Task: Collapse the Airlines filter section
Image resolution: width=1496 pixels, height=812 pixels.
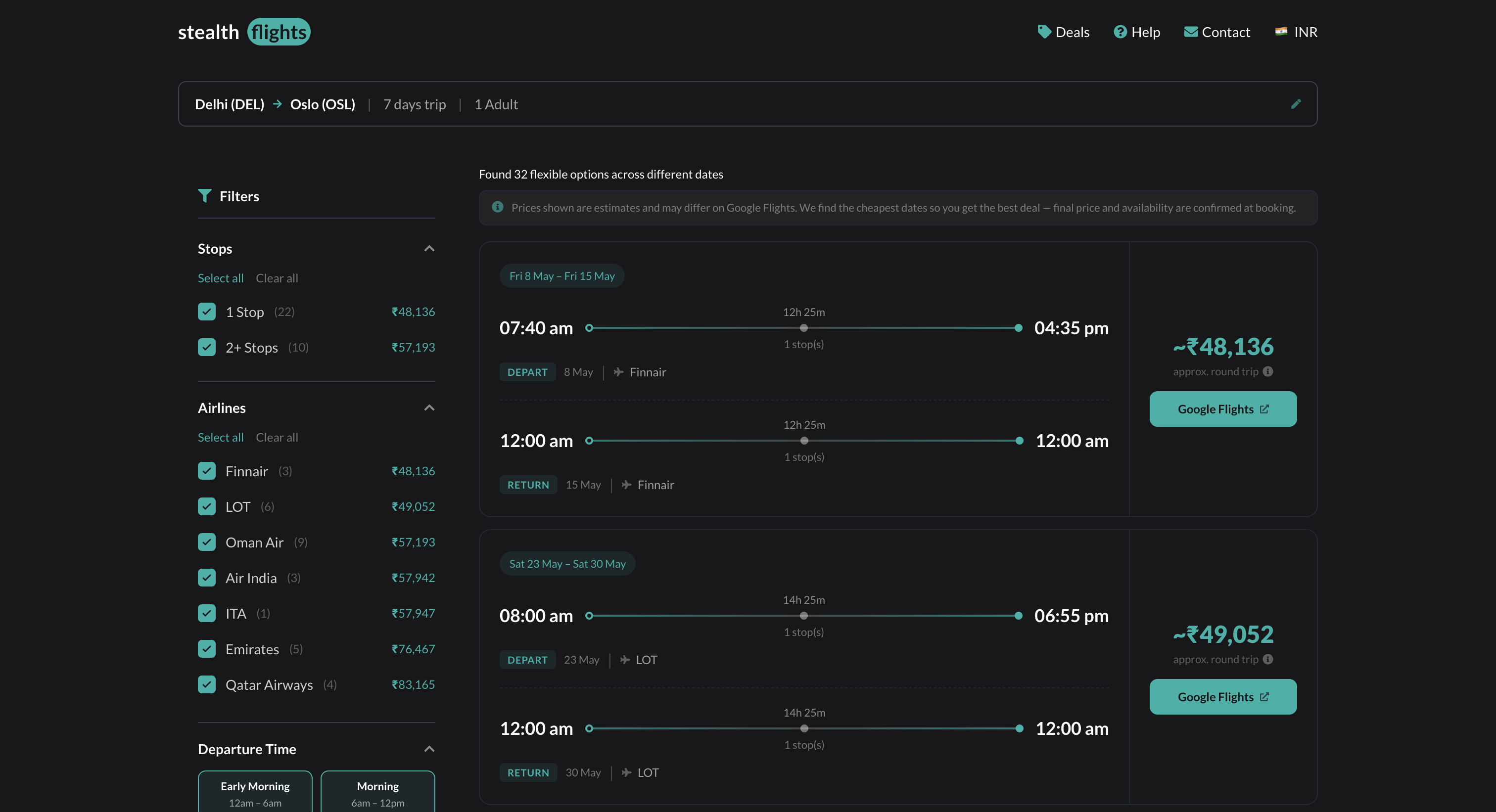Action: (429, 408)
